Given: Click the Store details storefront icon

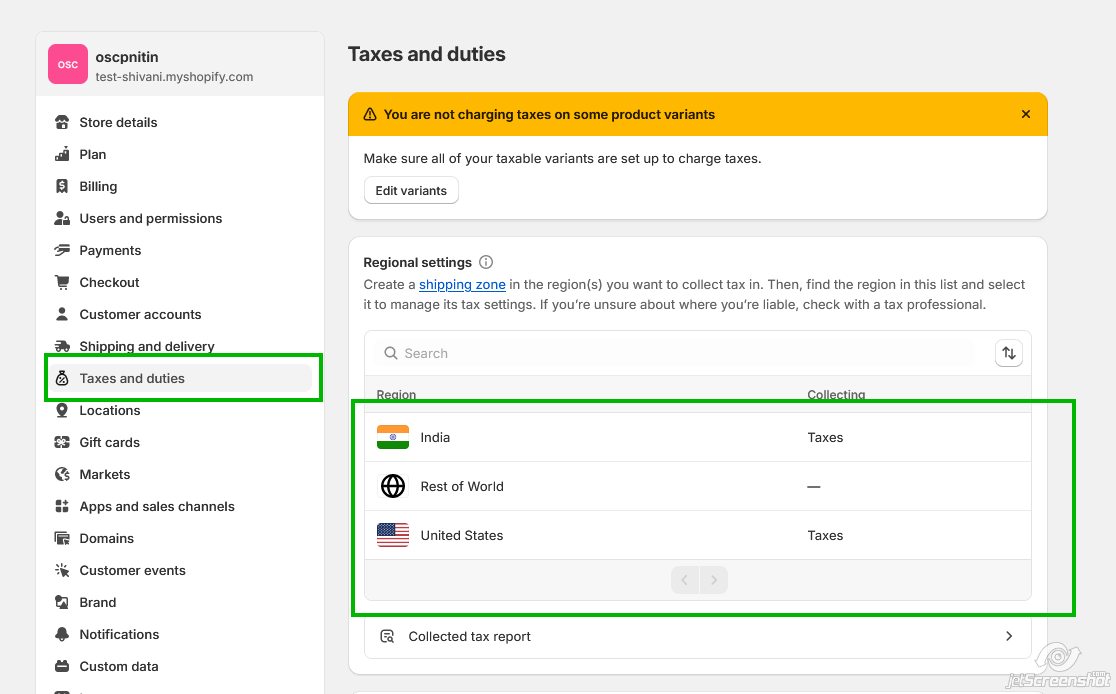Looking at the screenshot, I should [x=62, y=122].
